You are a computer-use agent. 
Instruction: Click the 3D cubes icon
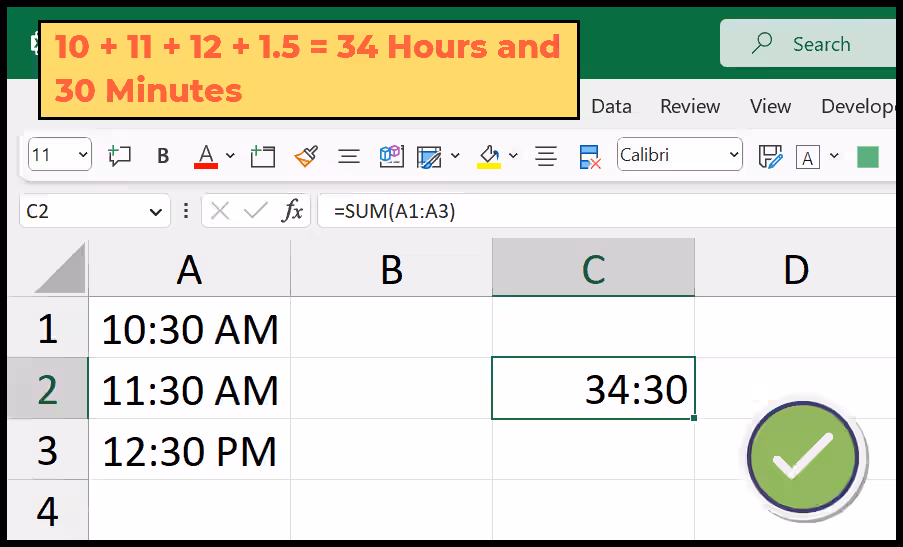[x=392, y=155]
